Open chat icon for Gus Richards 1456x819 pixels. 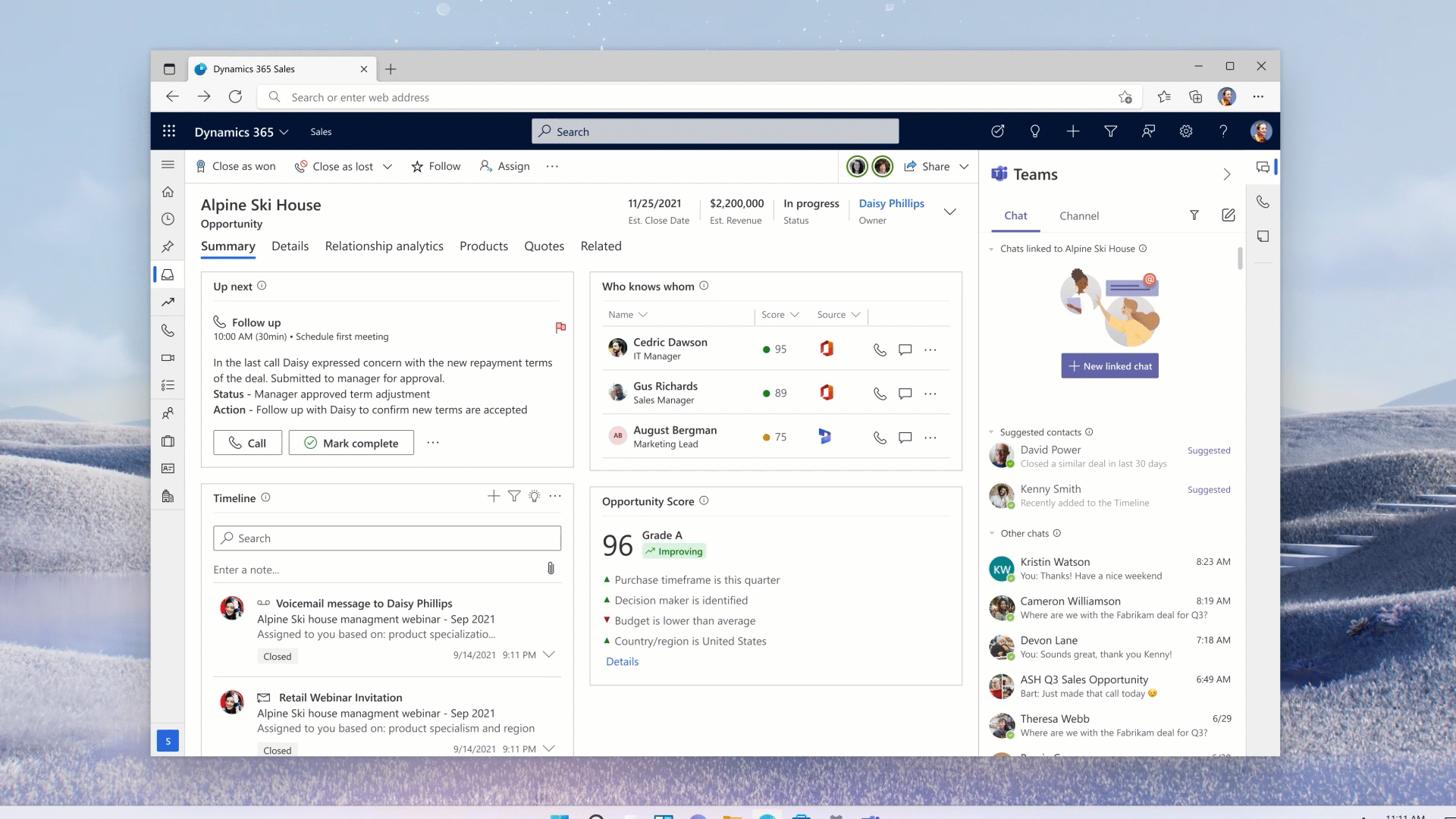pyautogui.click(x=905, y=394)
